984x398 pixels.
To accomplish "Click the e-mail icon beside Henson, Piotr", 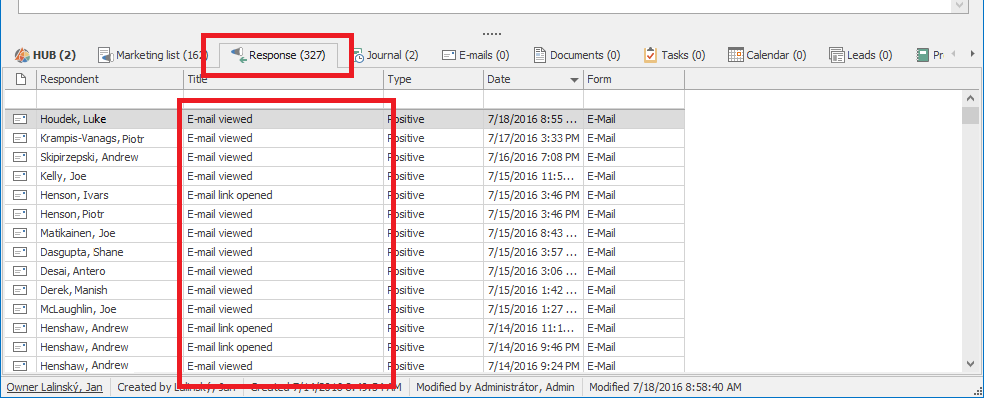I will (x=20, y=214).
